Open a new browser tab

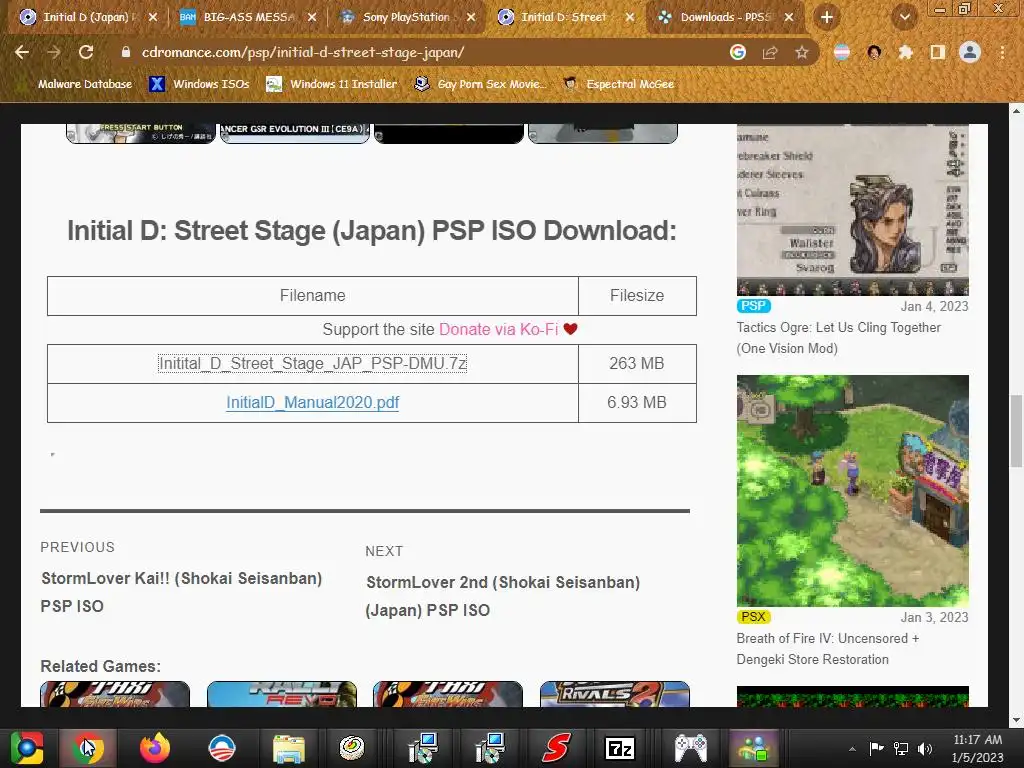coord(827,17)
